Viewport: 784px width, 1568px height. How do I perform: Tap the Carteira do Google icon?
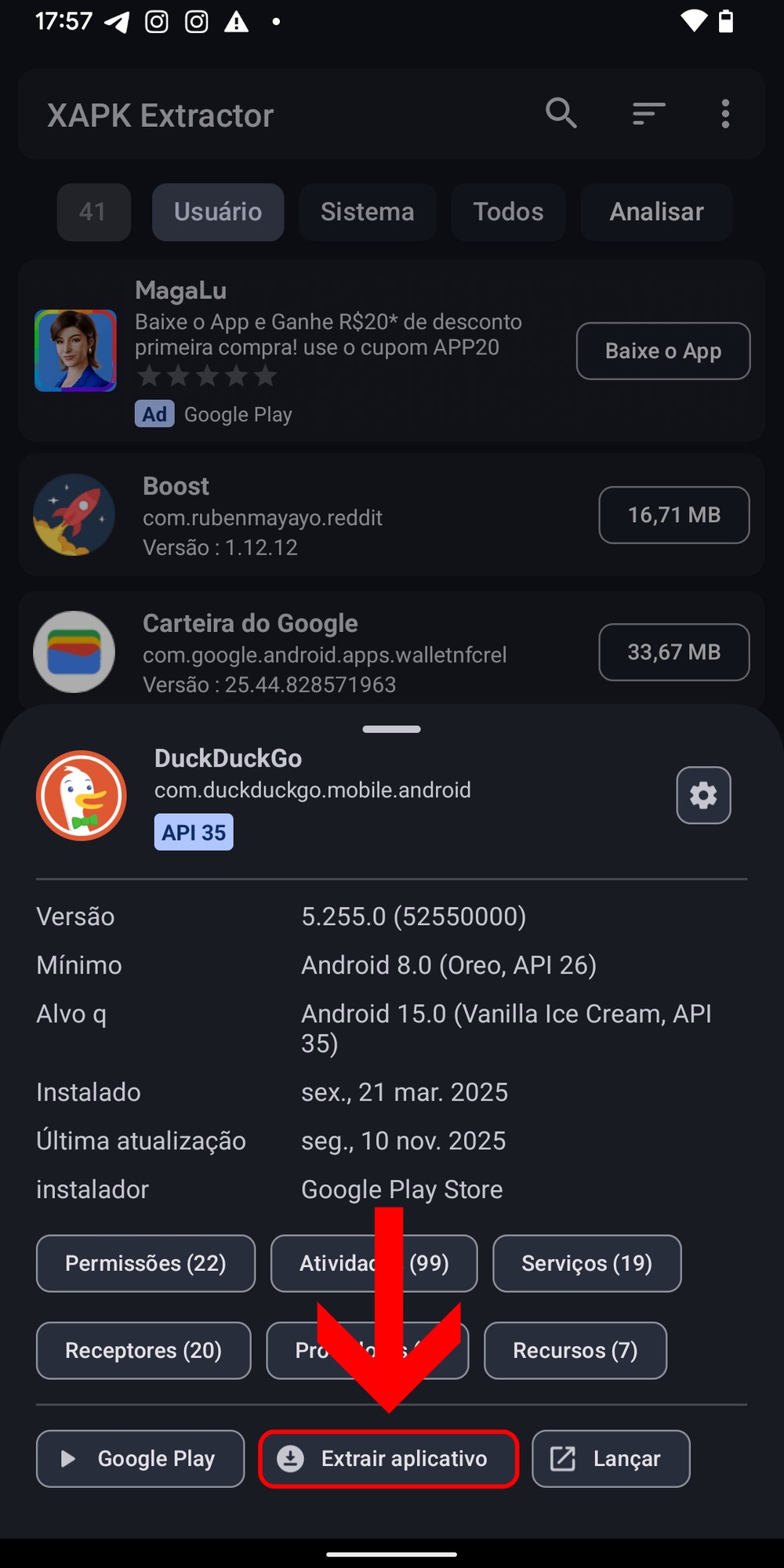pyautogui.click(x=74, y=652)
